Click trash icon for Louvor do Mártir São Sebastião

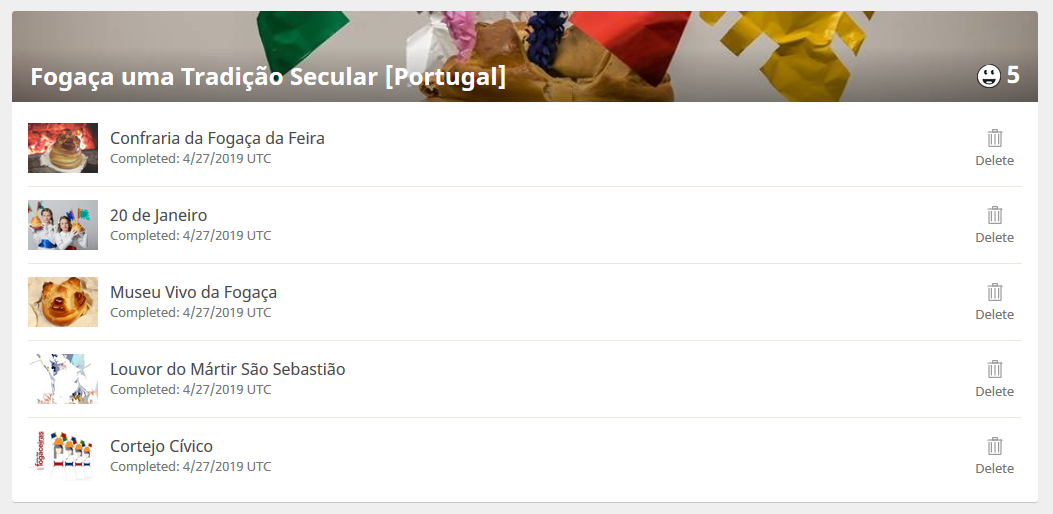pyautogui.click(x=994, y=369)
